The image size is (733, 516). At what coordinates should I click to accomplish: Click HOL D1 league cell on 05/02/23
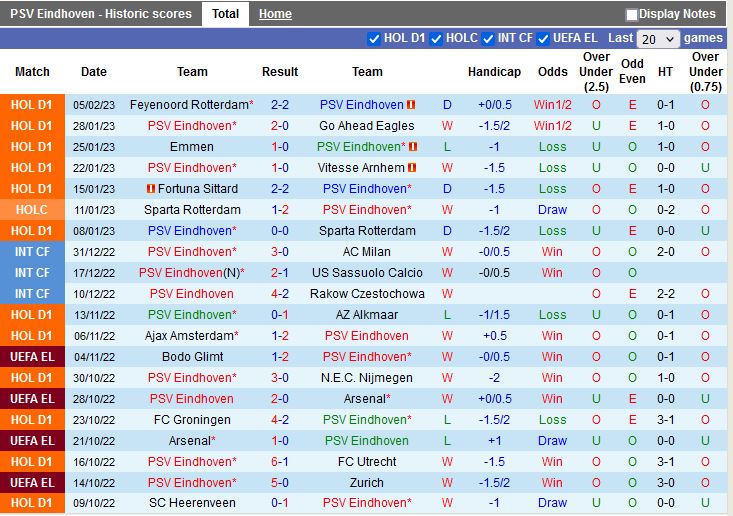click(32, 105)
